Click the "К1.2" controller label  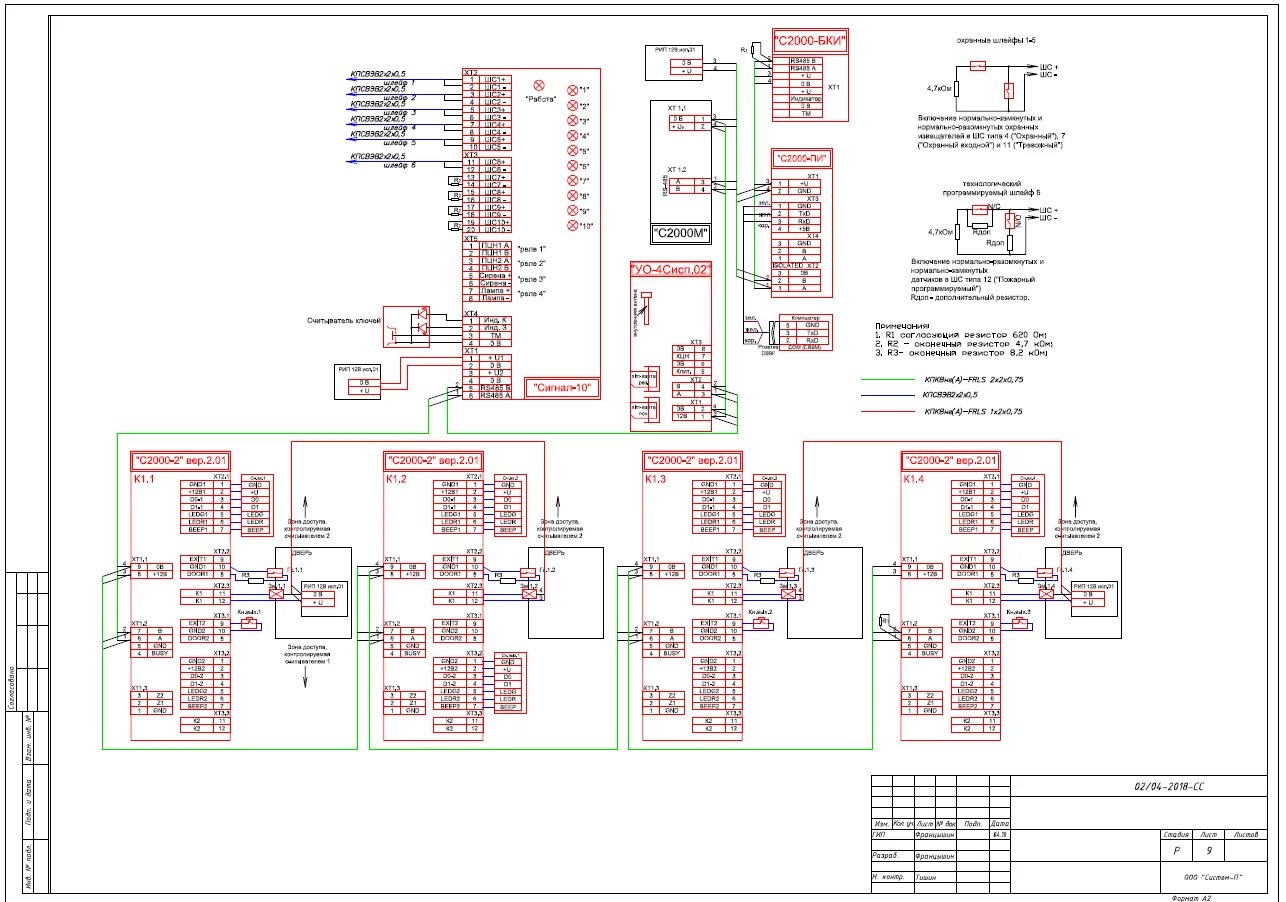click(398, 480)
